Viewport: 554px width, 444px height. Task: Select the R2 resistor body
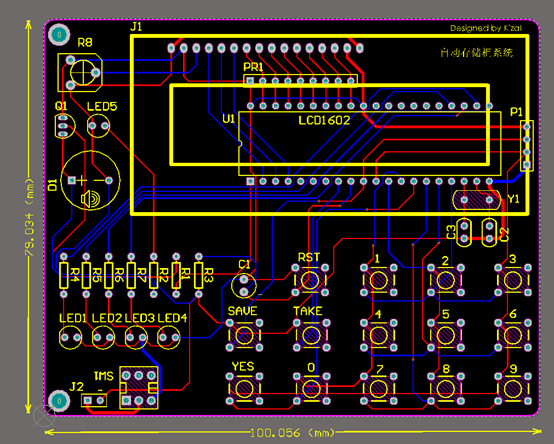[x=154, y=275]
